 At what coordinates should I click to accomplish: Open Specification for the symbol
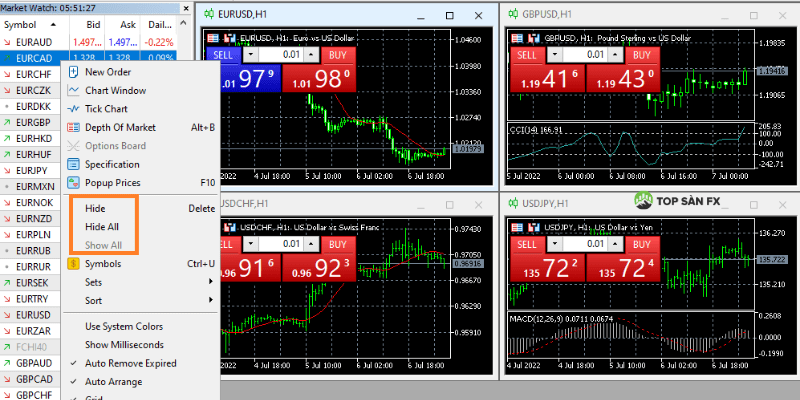[x=140, y=164]
